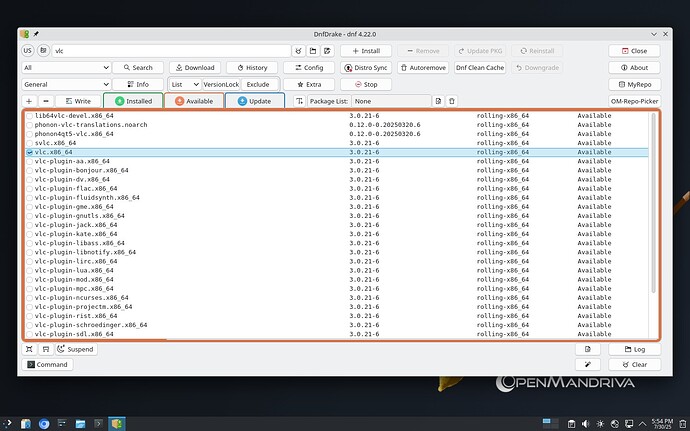Uncheck the vlc.x86_64 package checkbox

[x=29, y=152]
